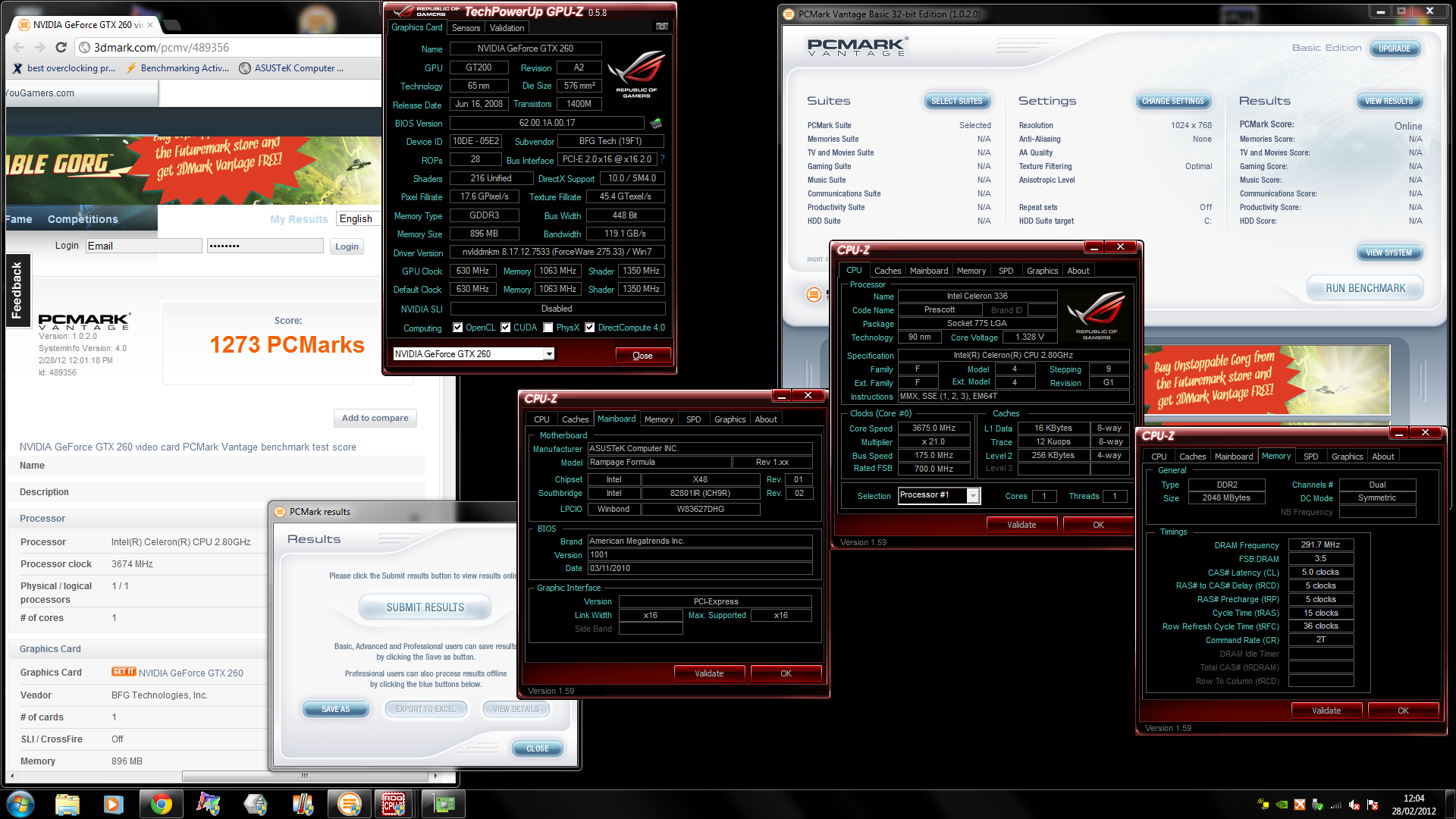Image resolution: width=1456 pixels, height=819 pixels.
Task: Click OK in the CPU-Z Mainboard window
Action: tap(786, 673)
